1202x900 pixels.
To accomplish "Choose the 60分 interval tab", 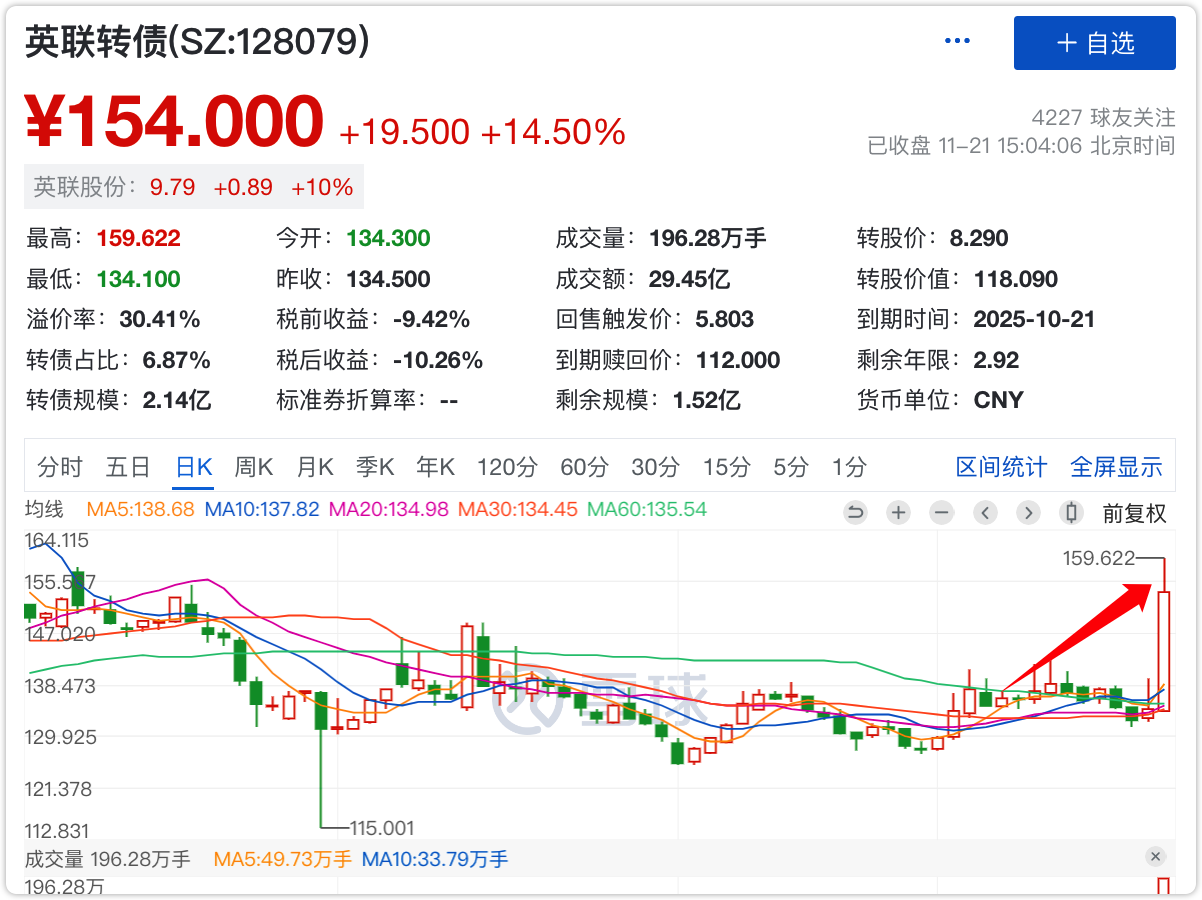I will (x=584, y=467).
